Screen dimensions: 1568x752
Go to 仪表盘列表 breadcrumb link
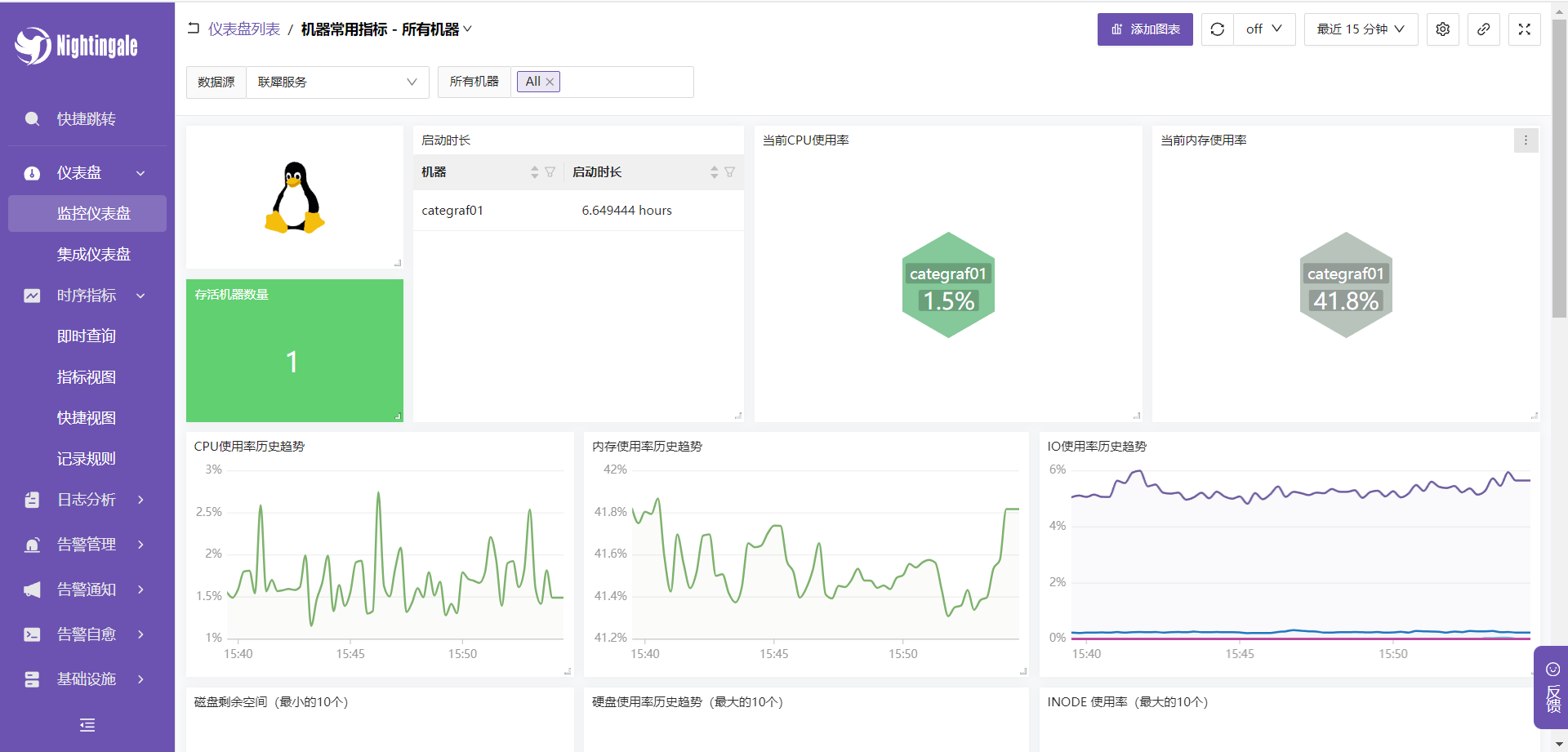tap(243, 29)
